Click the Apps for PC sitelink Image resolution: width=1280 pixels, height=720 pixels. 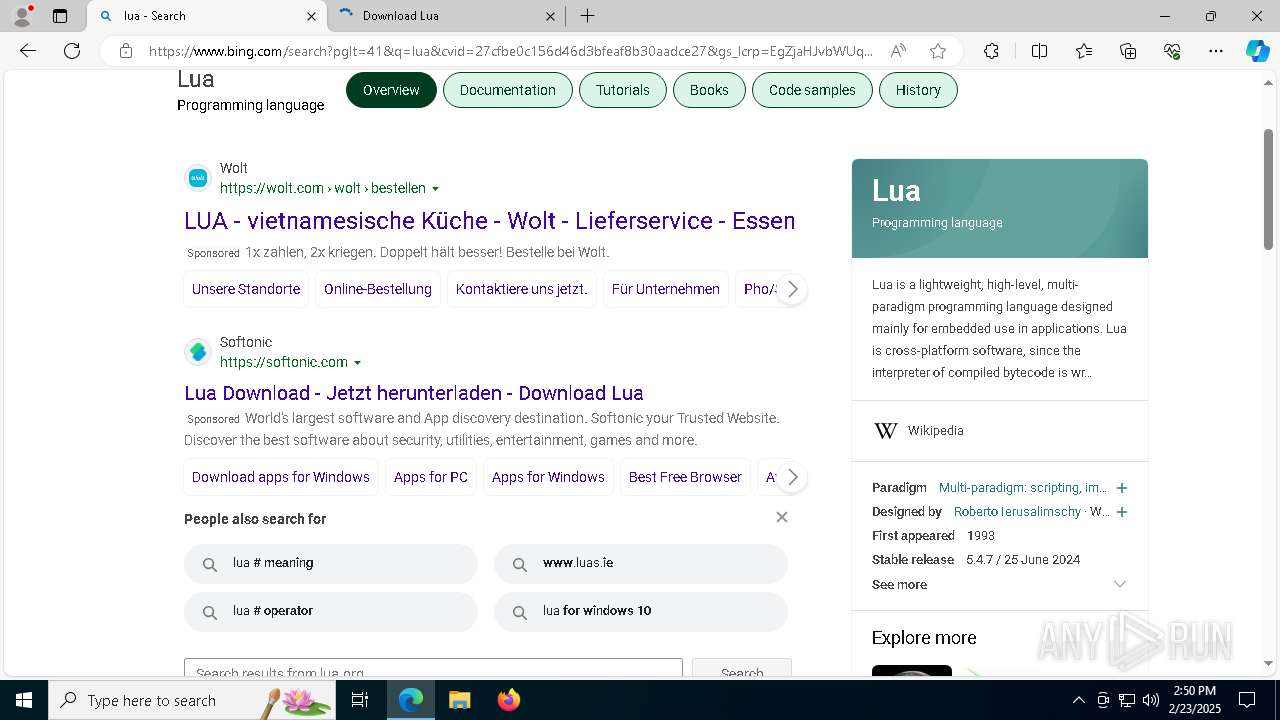431,477
